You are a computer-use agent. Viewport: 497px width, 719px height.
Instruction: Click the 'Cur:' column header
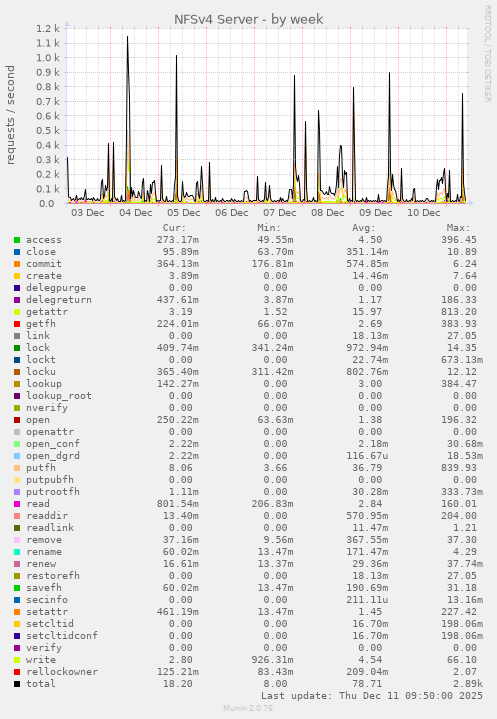click(x=174, y=228)
